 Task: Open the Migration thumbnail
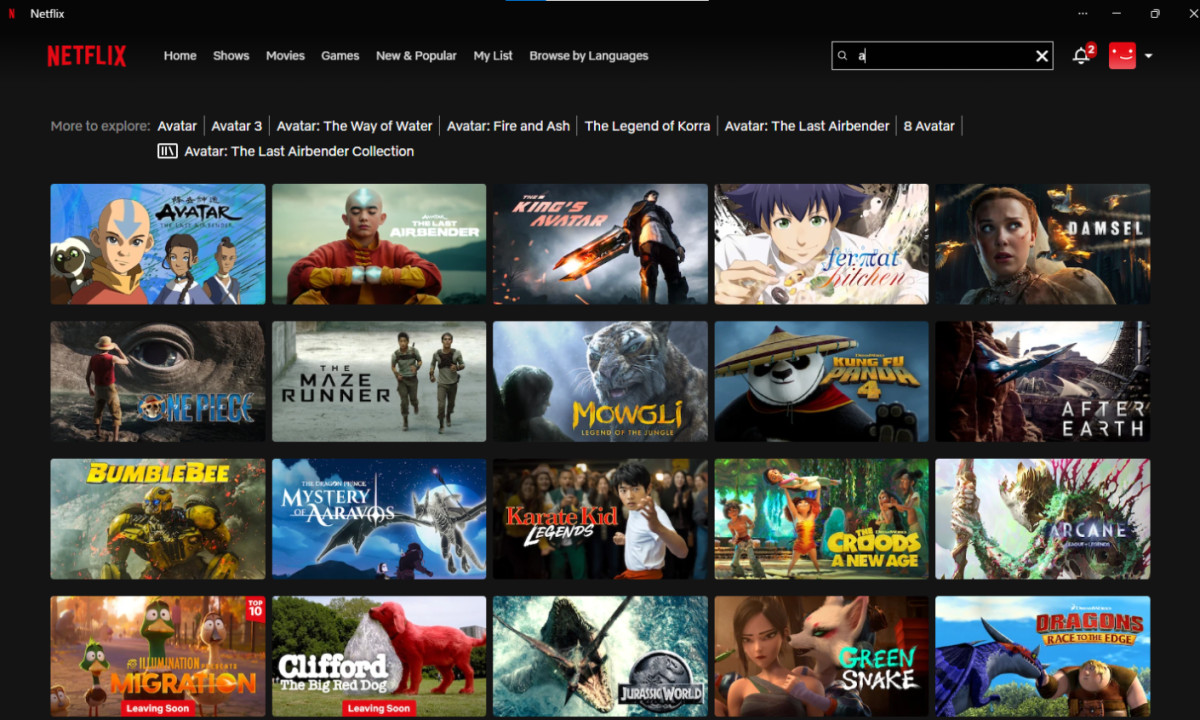[x=158, y=656]
